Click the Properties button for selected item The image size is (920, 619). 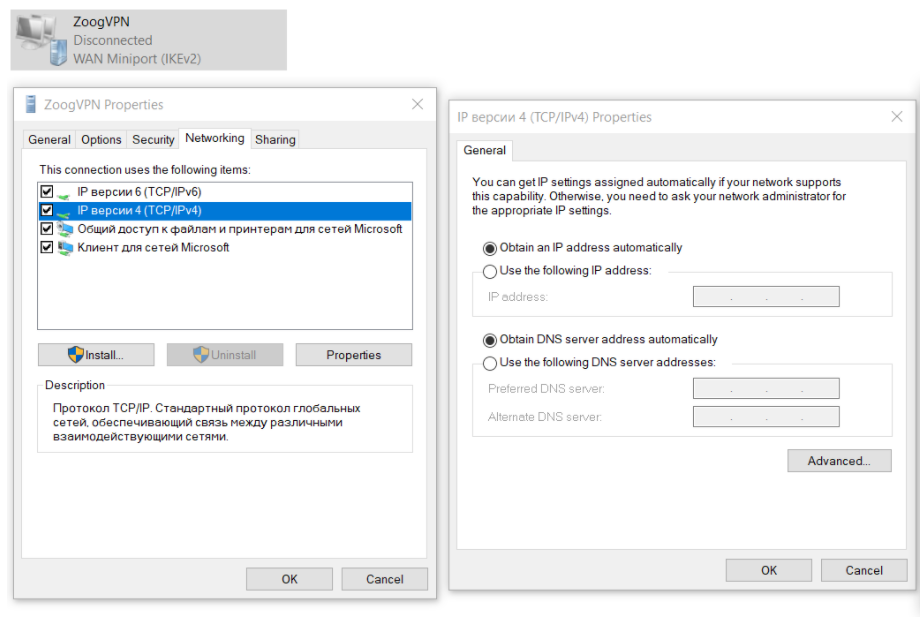click(x=353, y=355)
